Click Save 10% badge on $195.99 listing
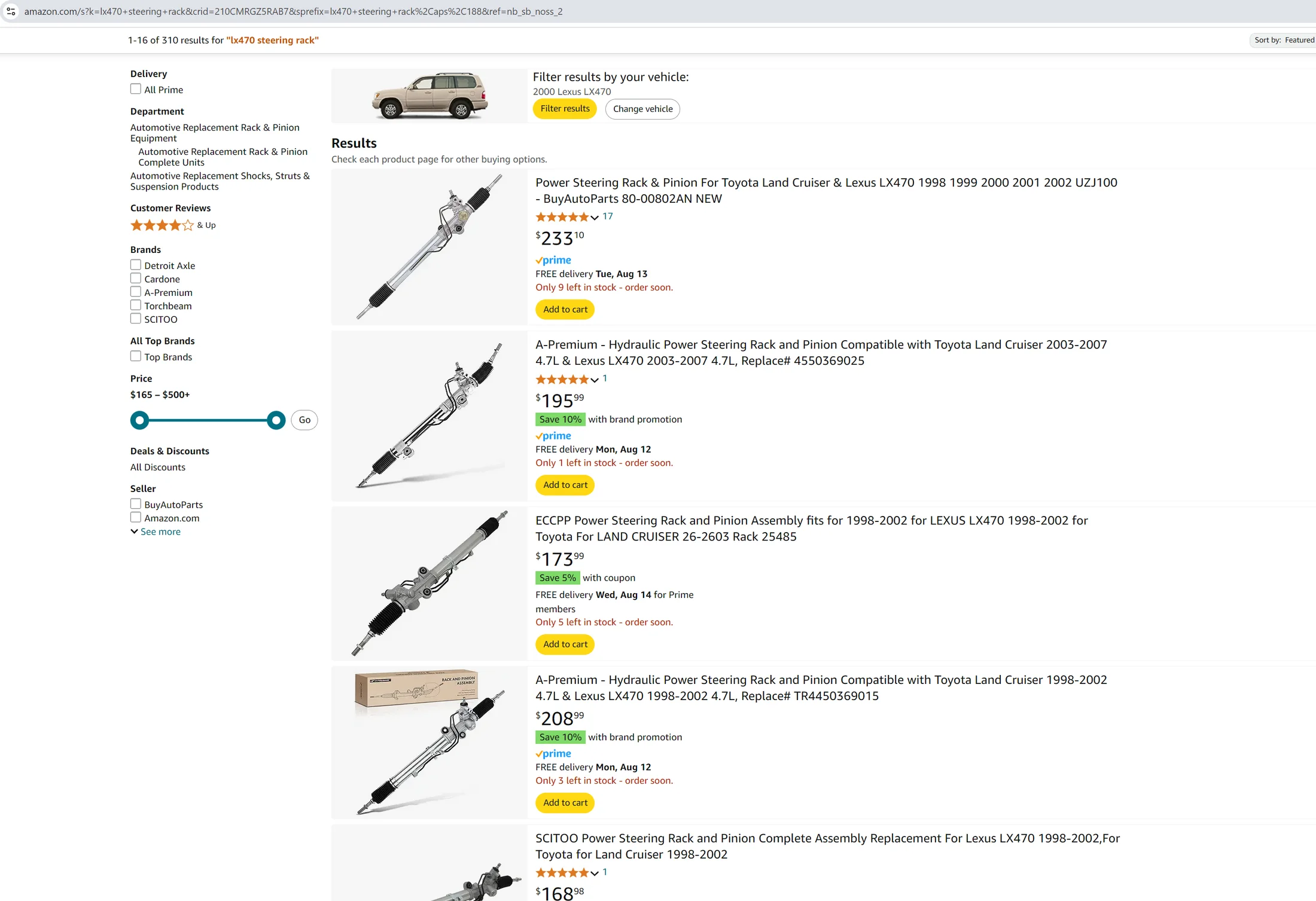 [560, 419]
